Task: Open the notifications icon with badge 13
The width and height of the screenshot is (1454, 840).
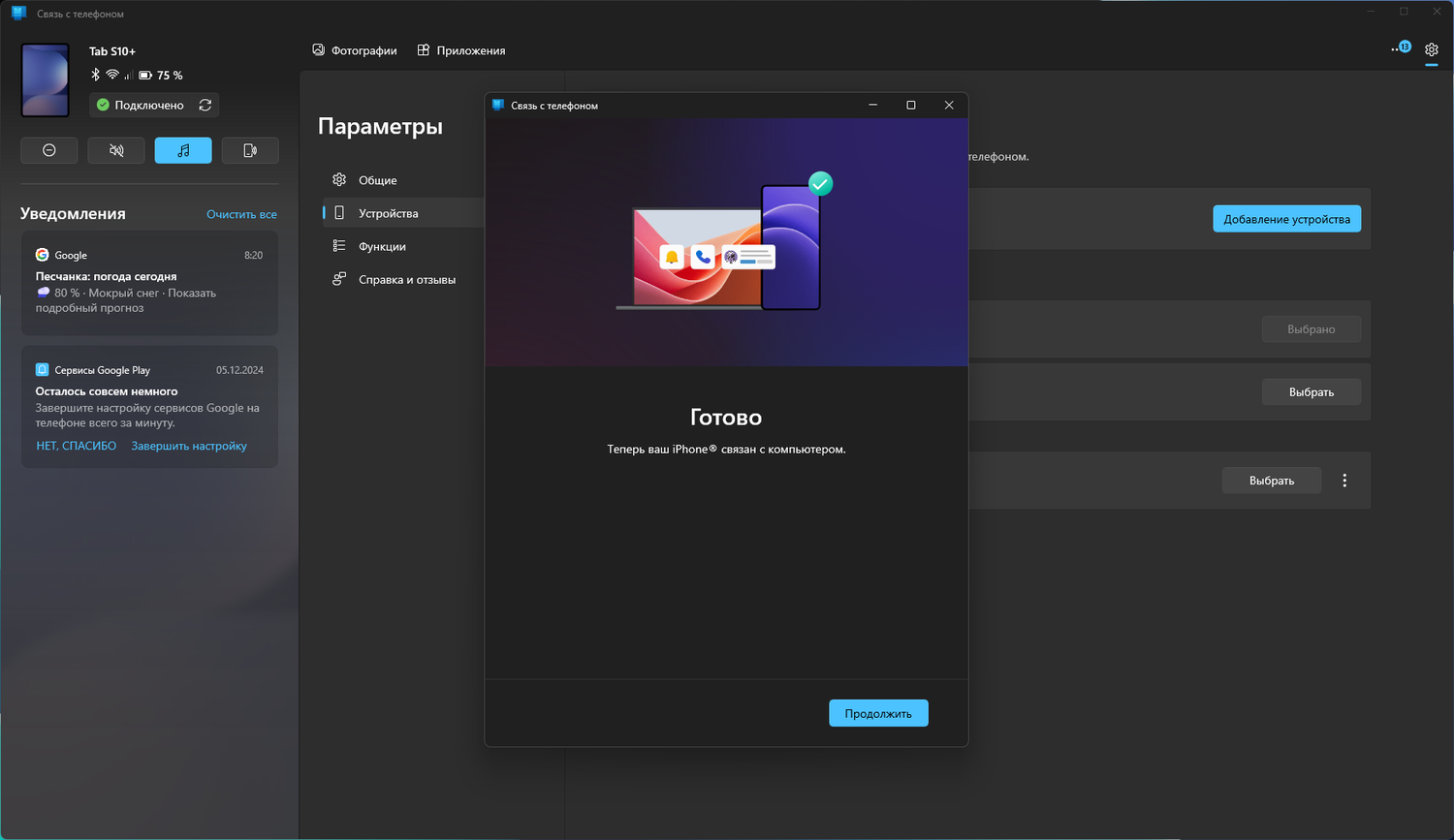Action: (1402, 47)
